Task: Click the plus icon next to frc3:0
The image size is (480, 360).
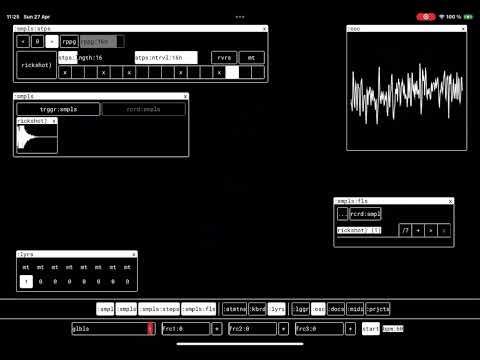Action: 350,329
